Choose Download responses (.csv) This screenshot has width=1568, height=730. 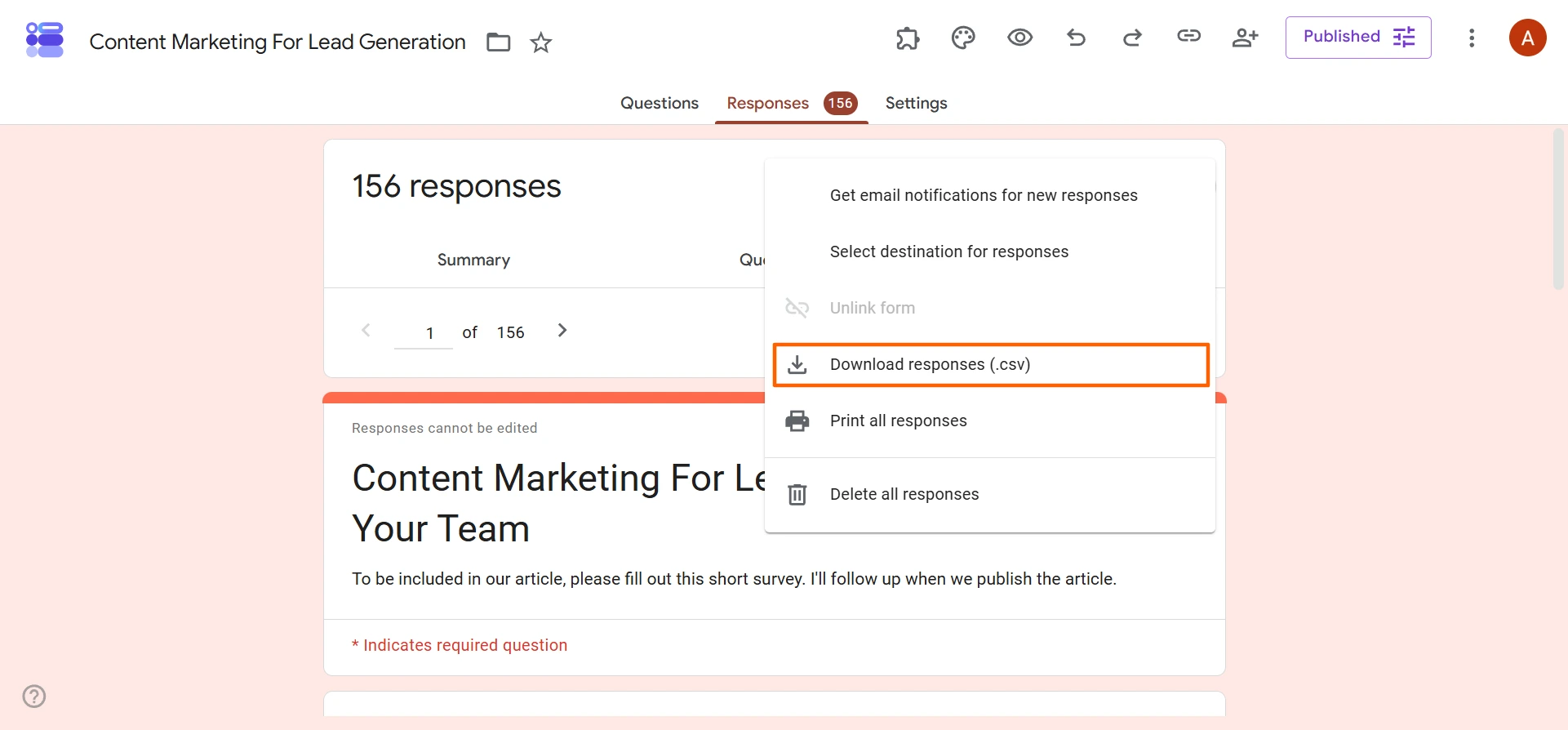(990, 364)
